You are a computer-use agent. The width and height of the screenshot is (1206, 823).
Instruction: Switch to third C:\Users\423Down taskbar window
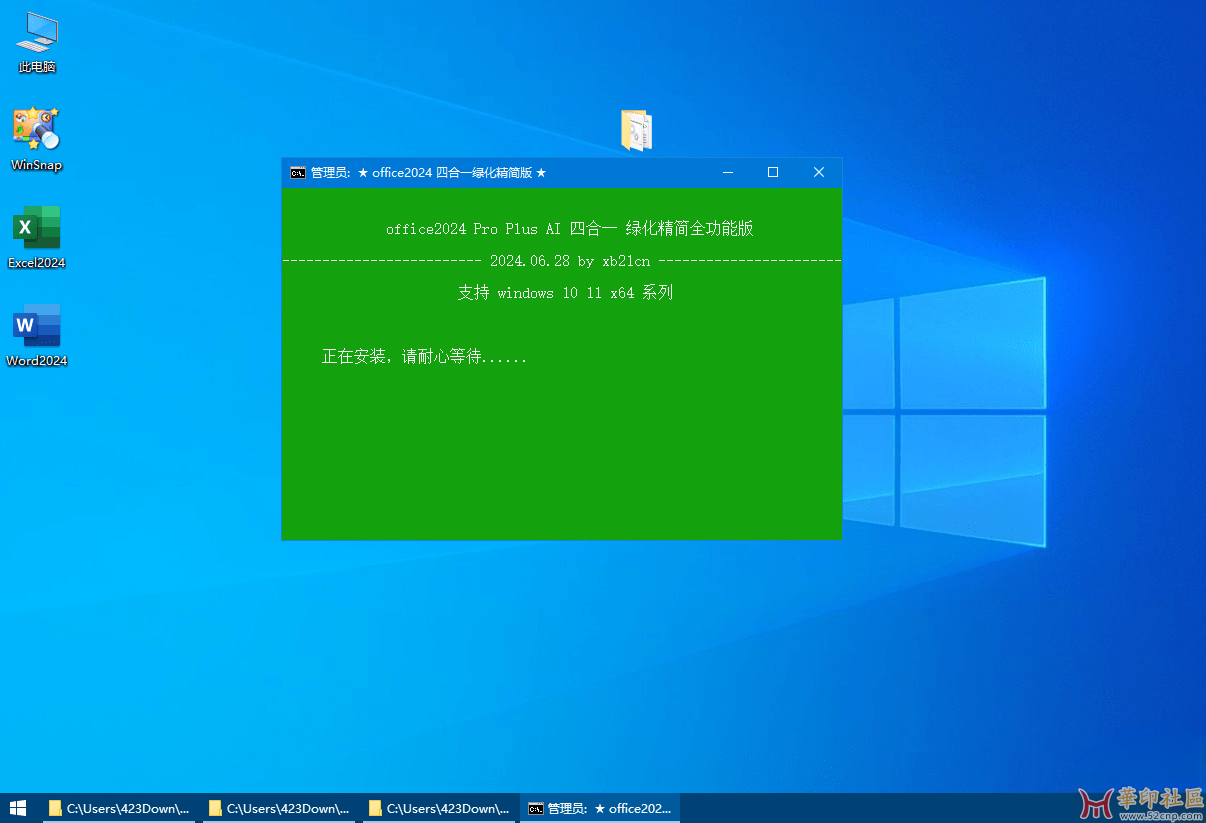point(440,808)
